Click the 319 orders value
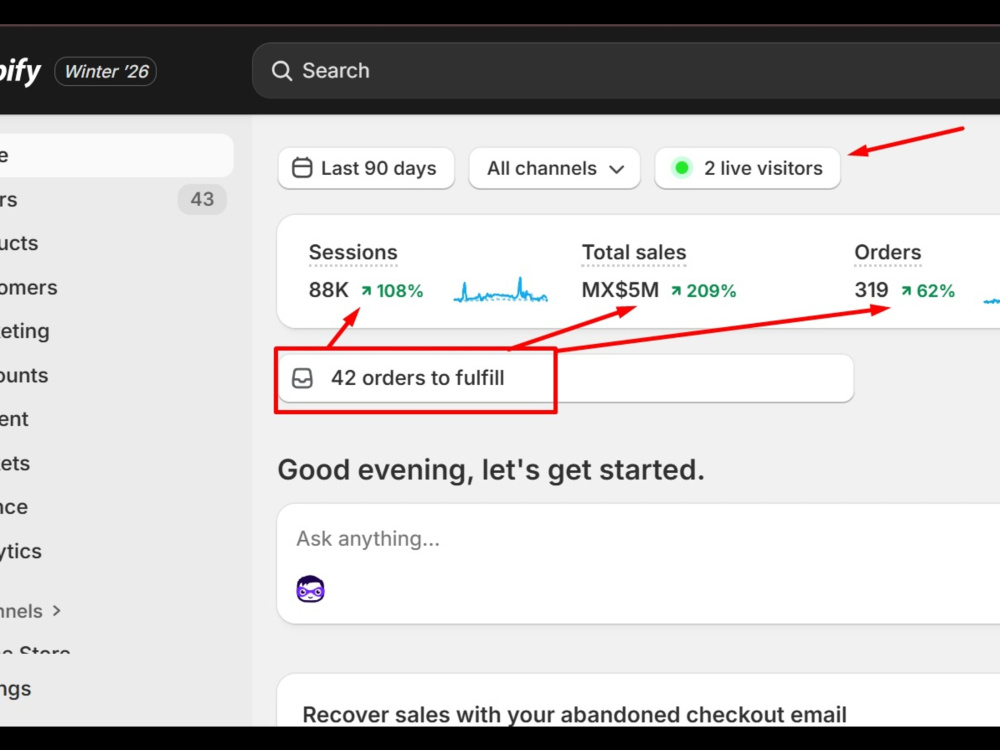 point(871,290)
